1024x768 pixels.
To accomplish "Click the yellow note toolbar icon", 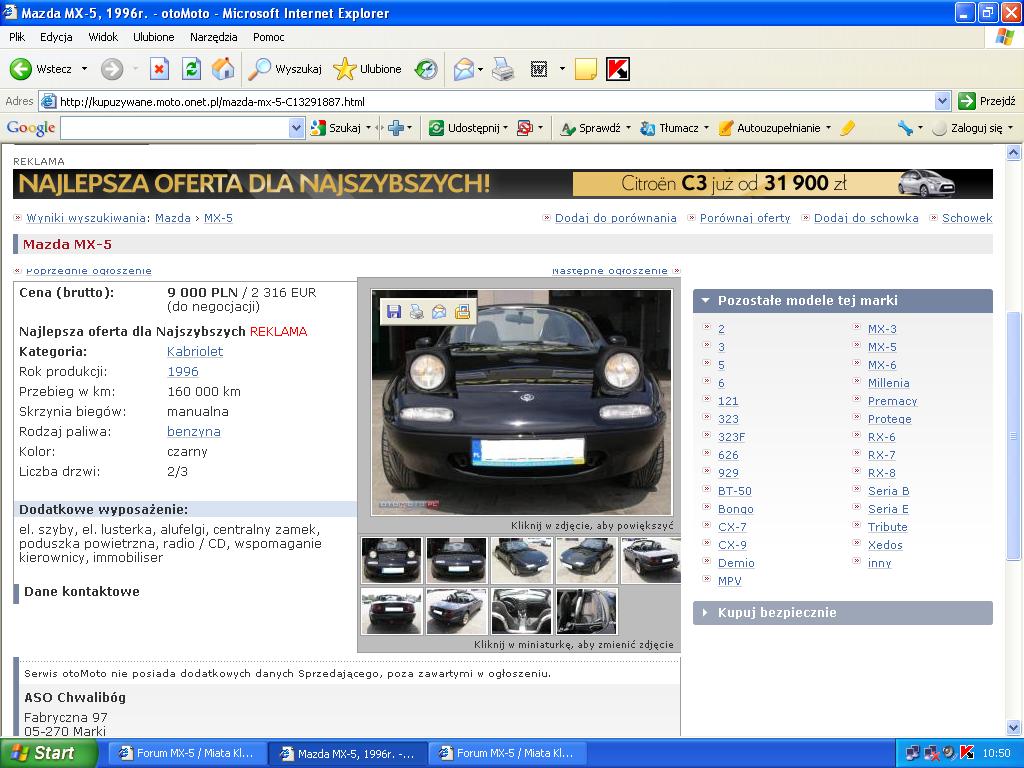I will tap(585, 69).
